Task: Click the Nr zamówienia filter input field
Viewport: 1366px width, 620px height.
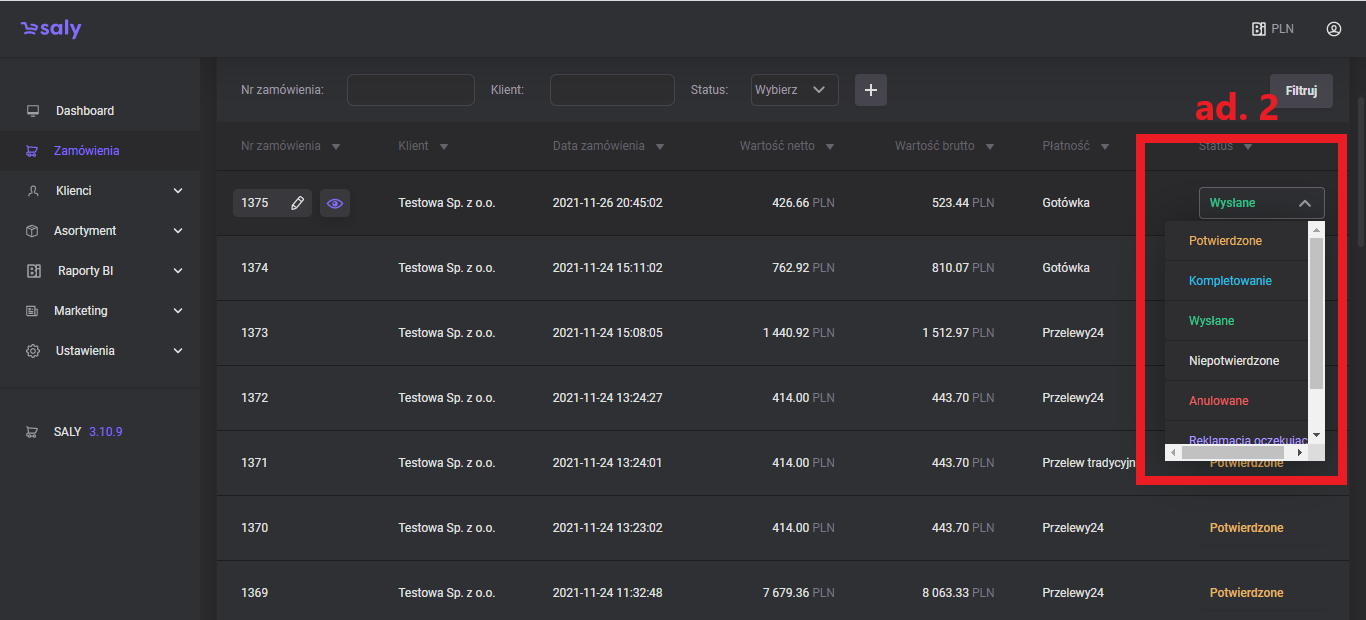Action: tap(410, 90)
